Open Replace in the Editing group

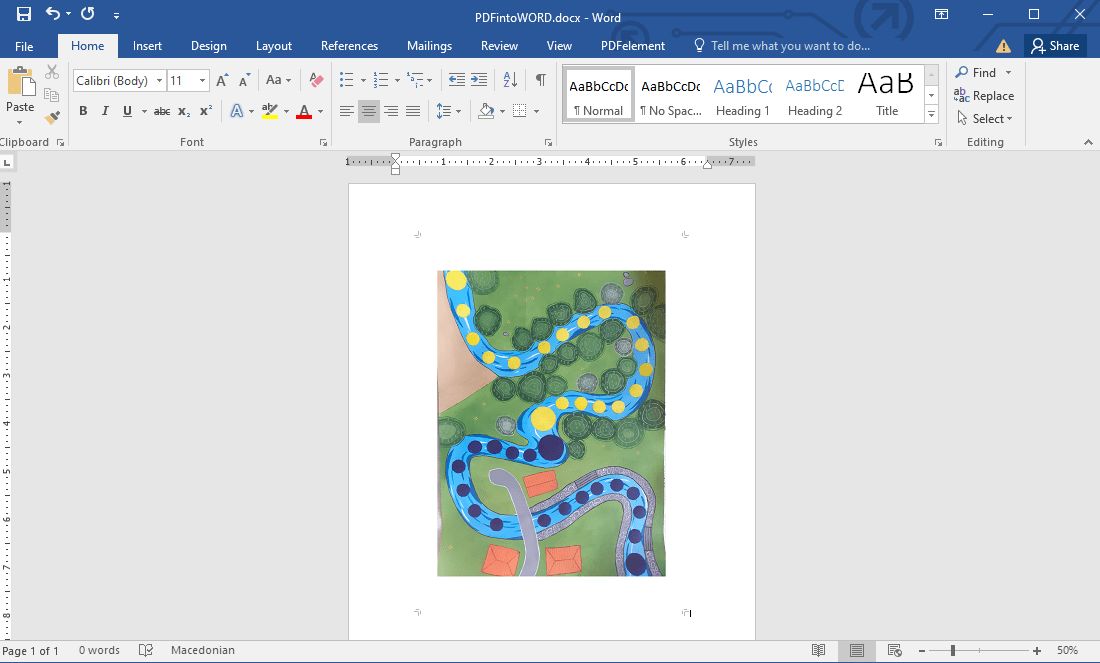click(984, 95)
